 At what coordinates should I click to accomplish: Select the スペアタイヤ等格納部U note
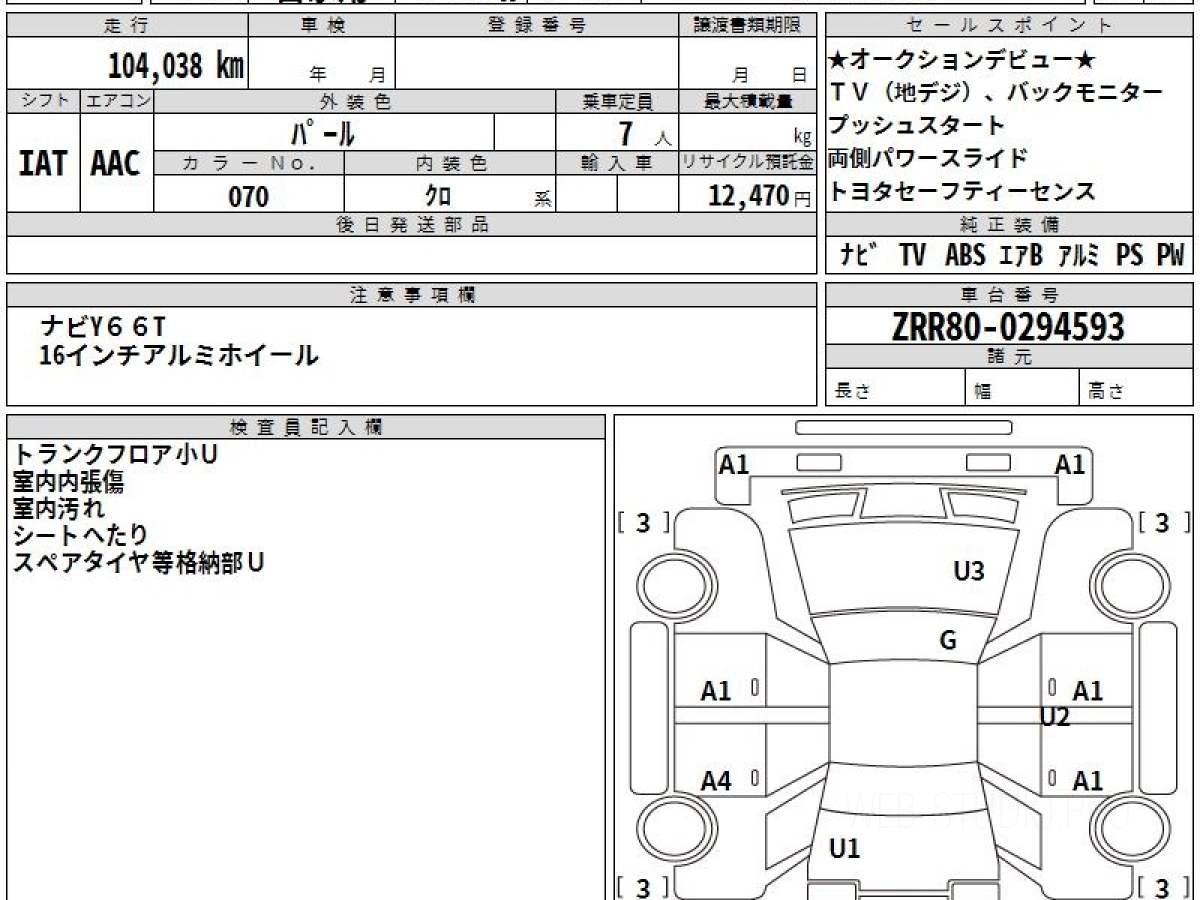139,562
